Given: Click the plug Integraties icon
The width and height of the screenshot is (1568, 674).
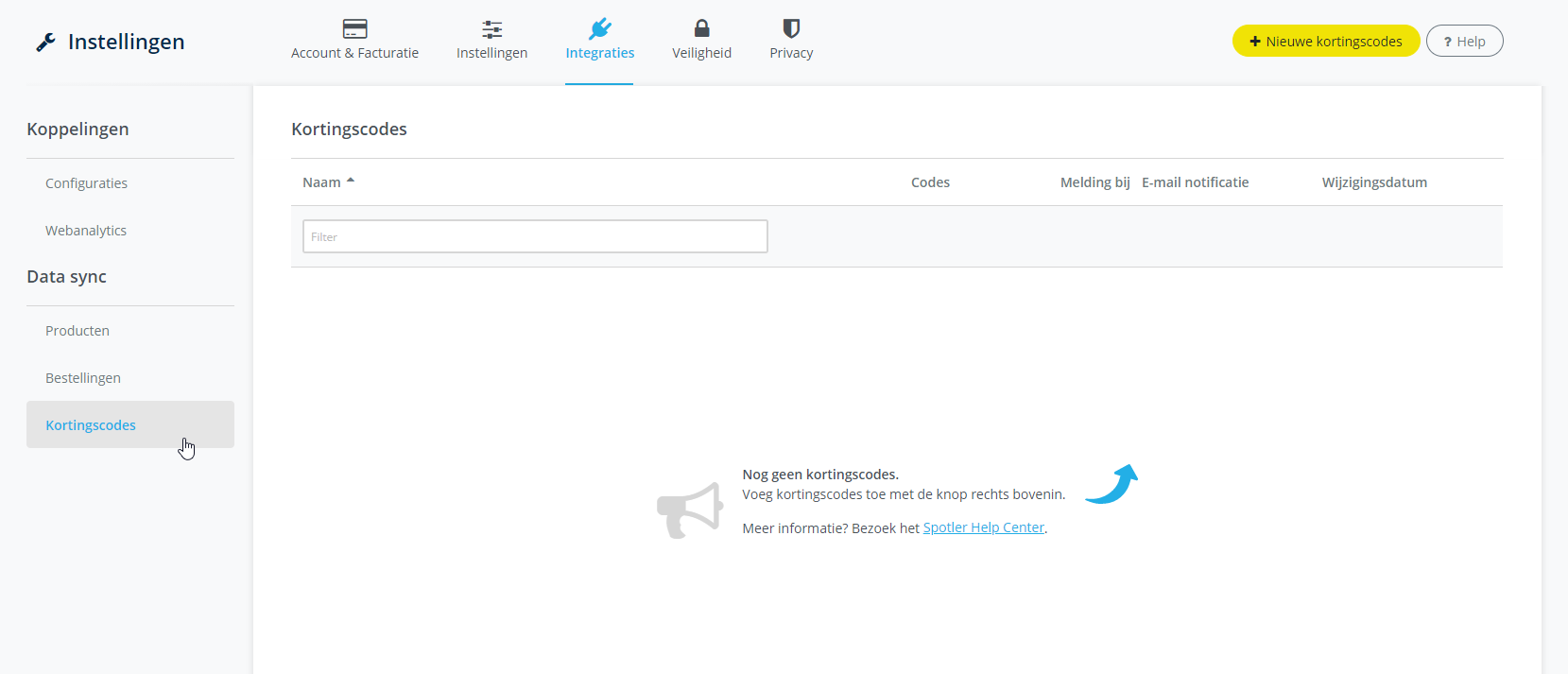Looking at the screenshot, I should point(599,28).
